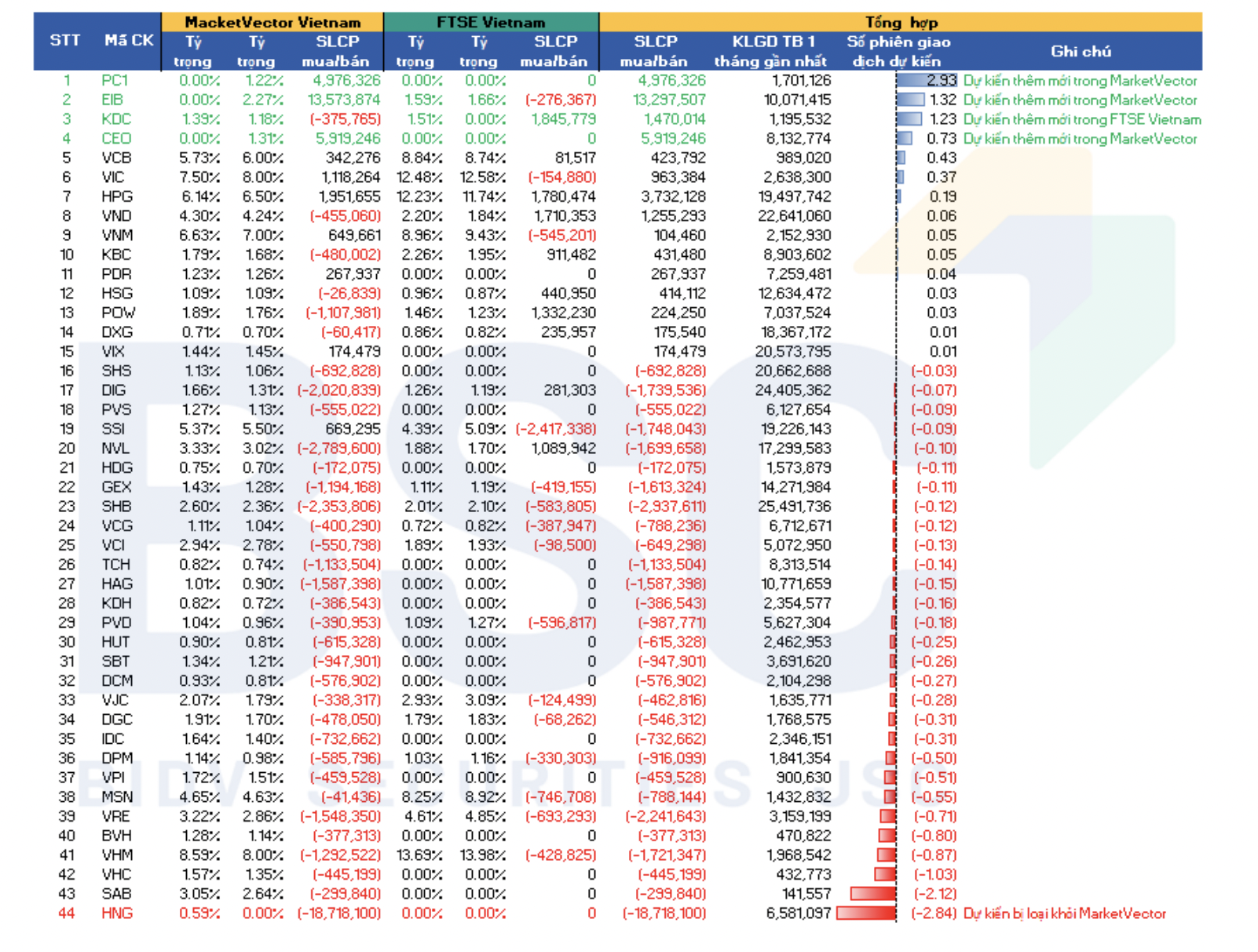This screenshot has width=1258, height=952.
Task: Select ticker cell 'VJC'
Action: click(115, 701)
